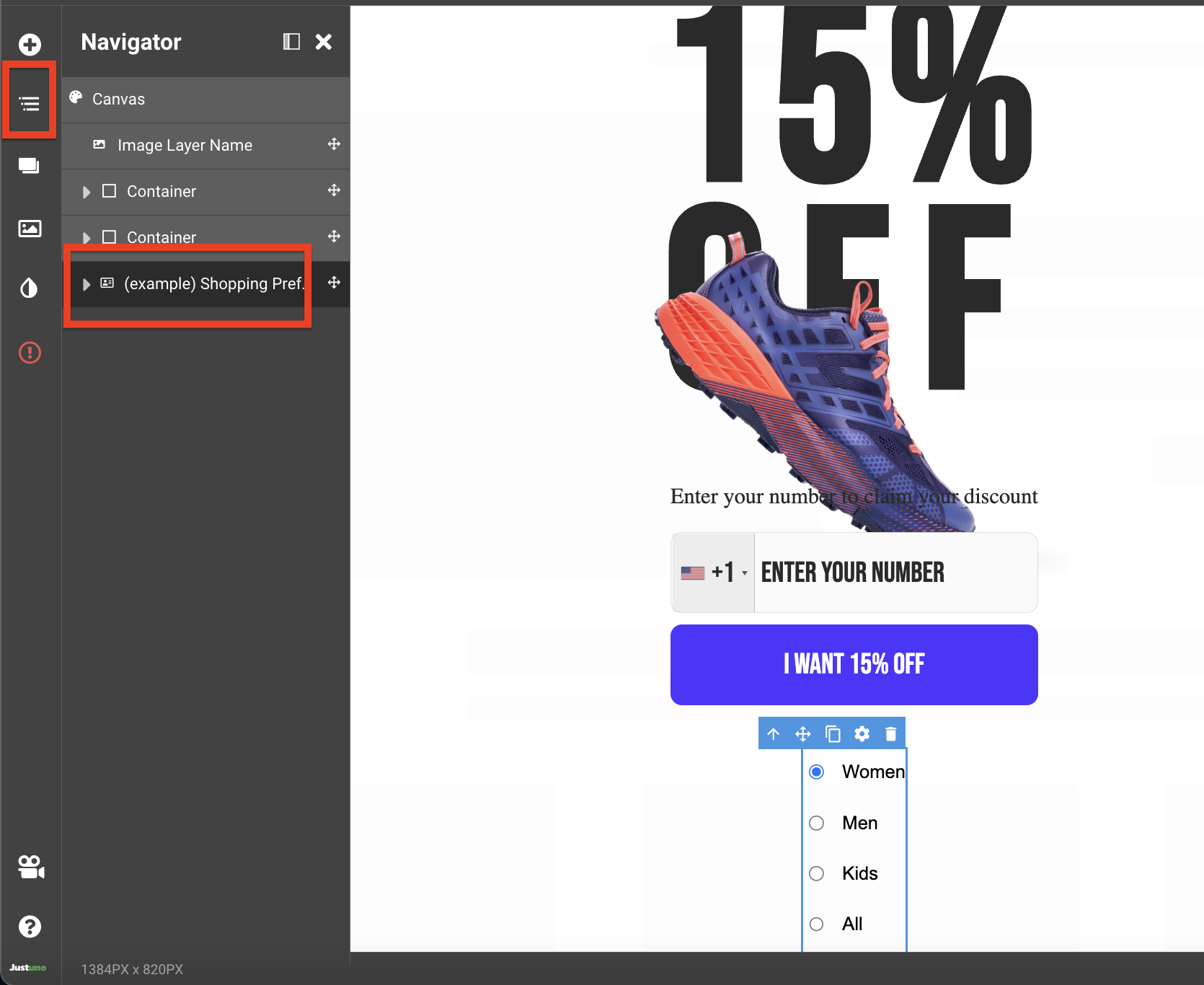Image resolution: width=1204 pixels, height=985 pixels.
Task: Click the I WANT 15% OFF button
Action: click(854, 664)
